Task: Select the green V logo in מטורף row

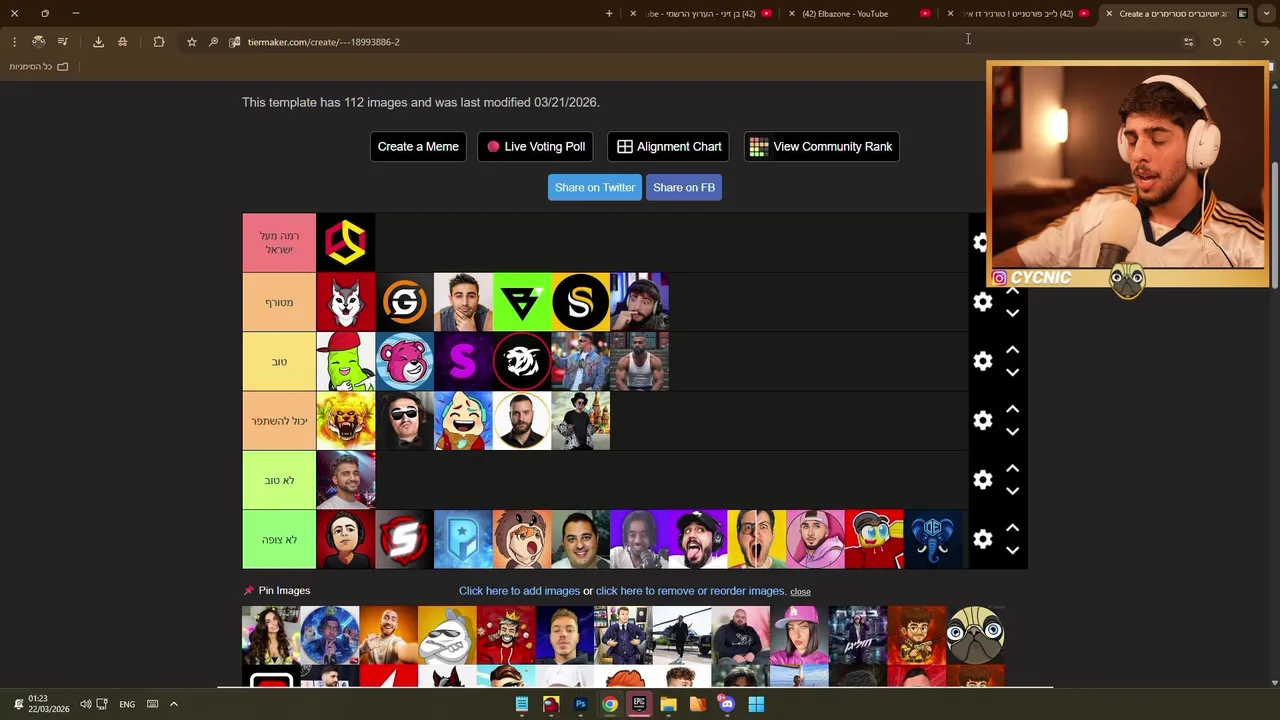Action: coord(522,302)
